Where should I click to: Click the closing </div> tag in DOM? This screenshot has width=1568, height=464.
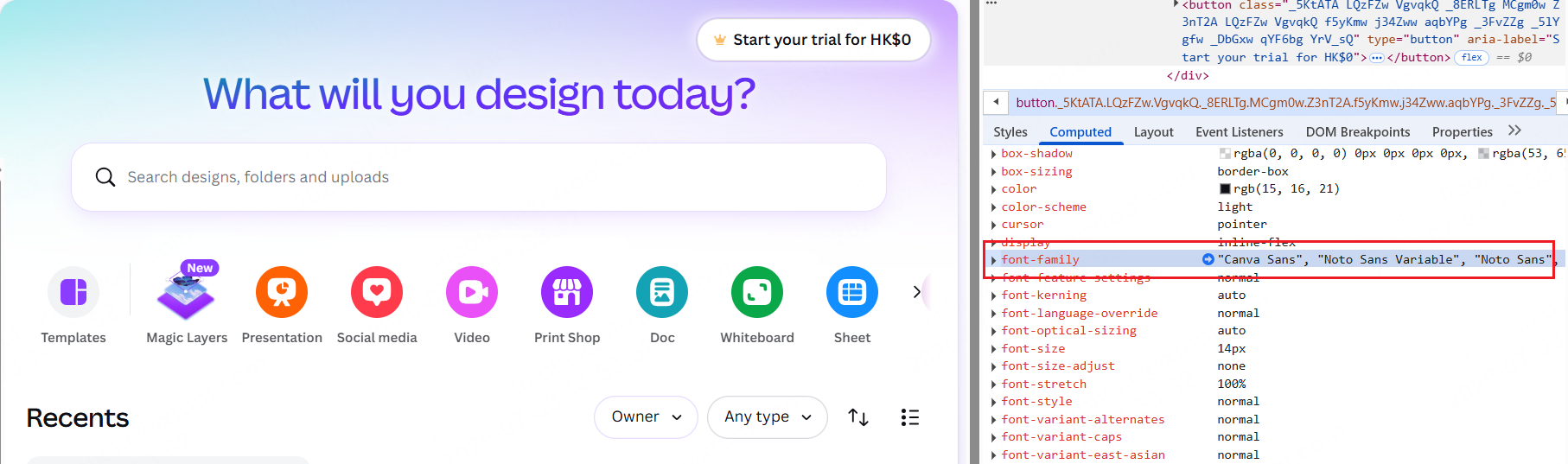click(x=1188, y=76)
